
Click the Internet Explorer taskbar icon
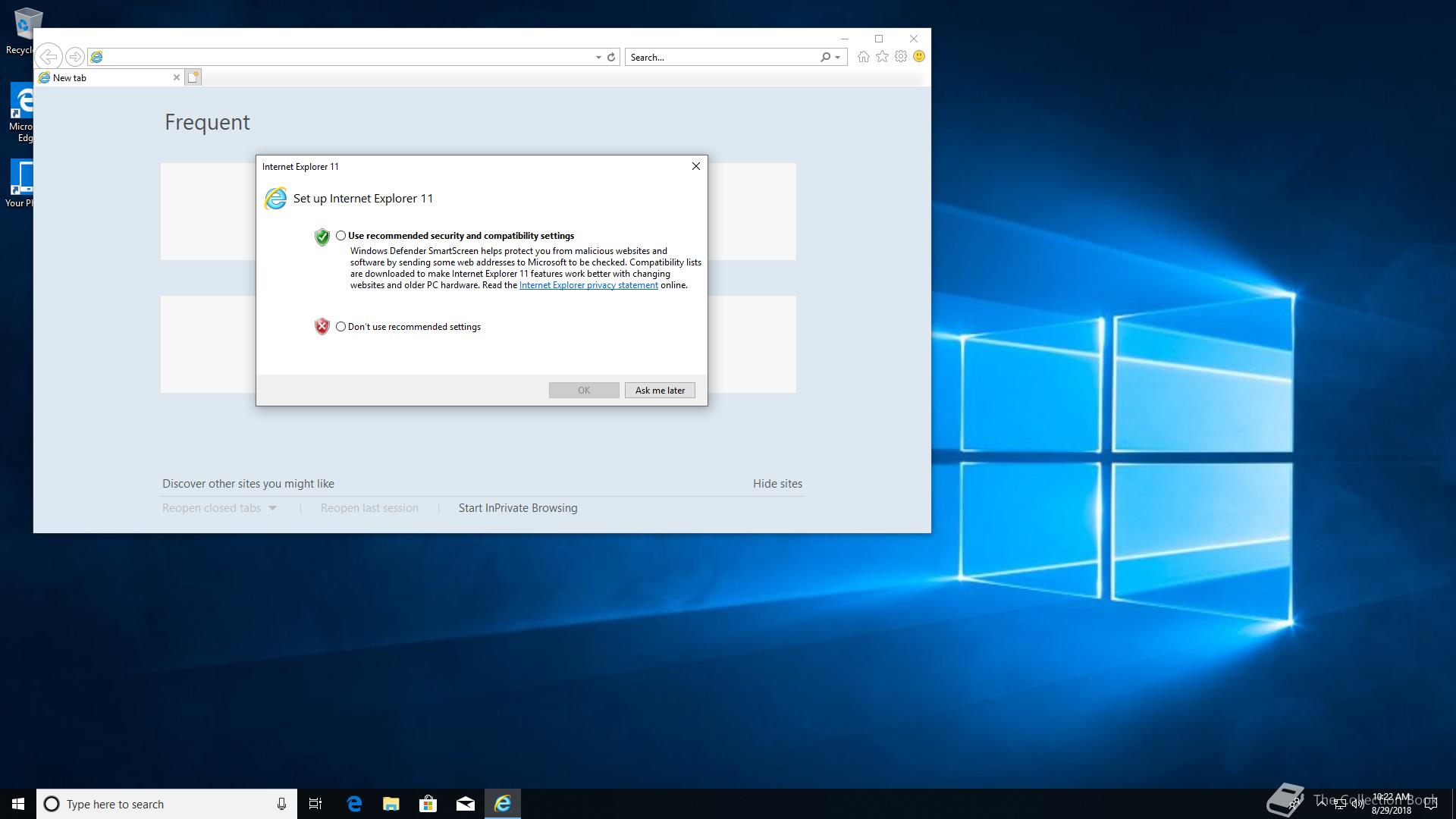[503, 804]
